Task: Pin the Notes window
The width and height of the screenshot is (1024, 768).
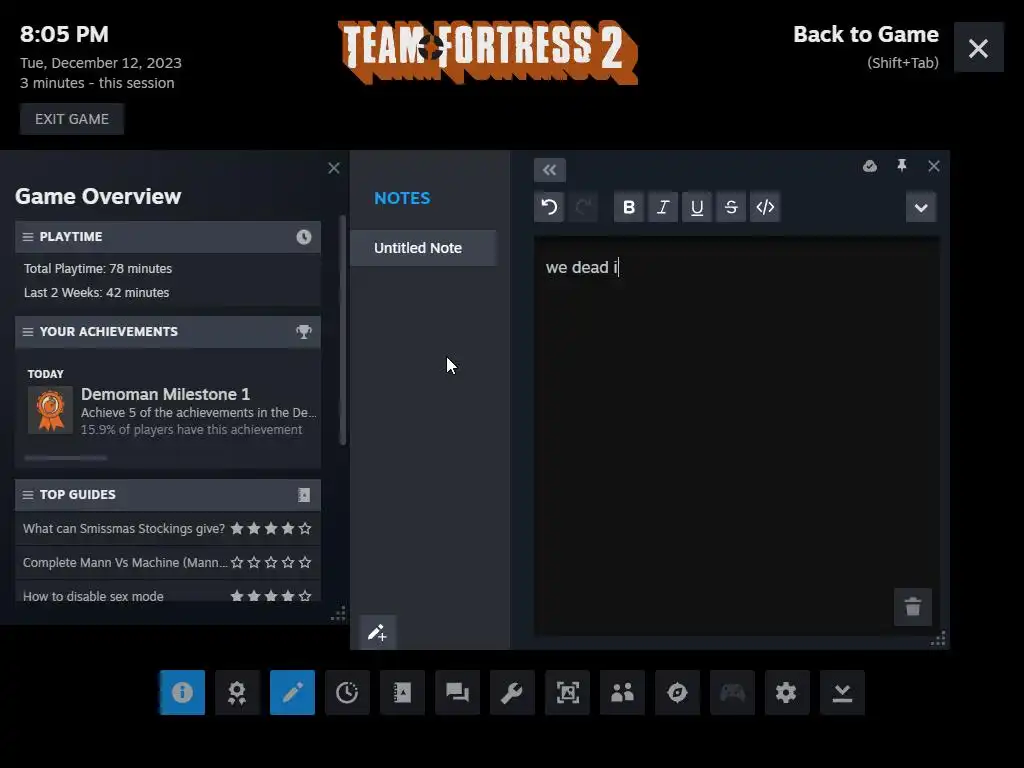Action: tap(902, 166)
